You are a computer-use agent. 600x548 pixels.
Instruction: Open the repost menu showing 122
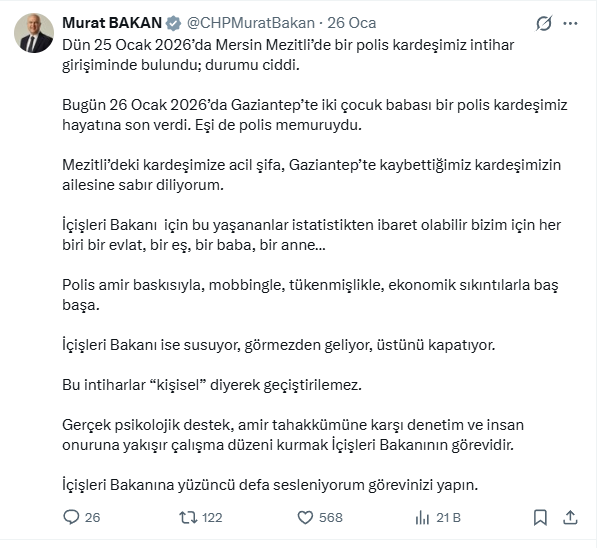(212, 517)
